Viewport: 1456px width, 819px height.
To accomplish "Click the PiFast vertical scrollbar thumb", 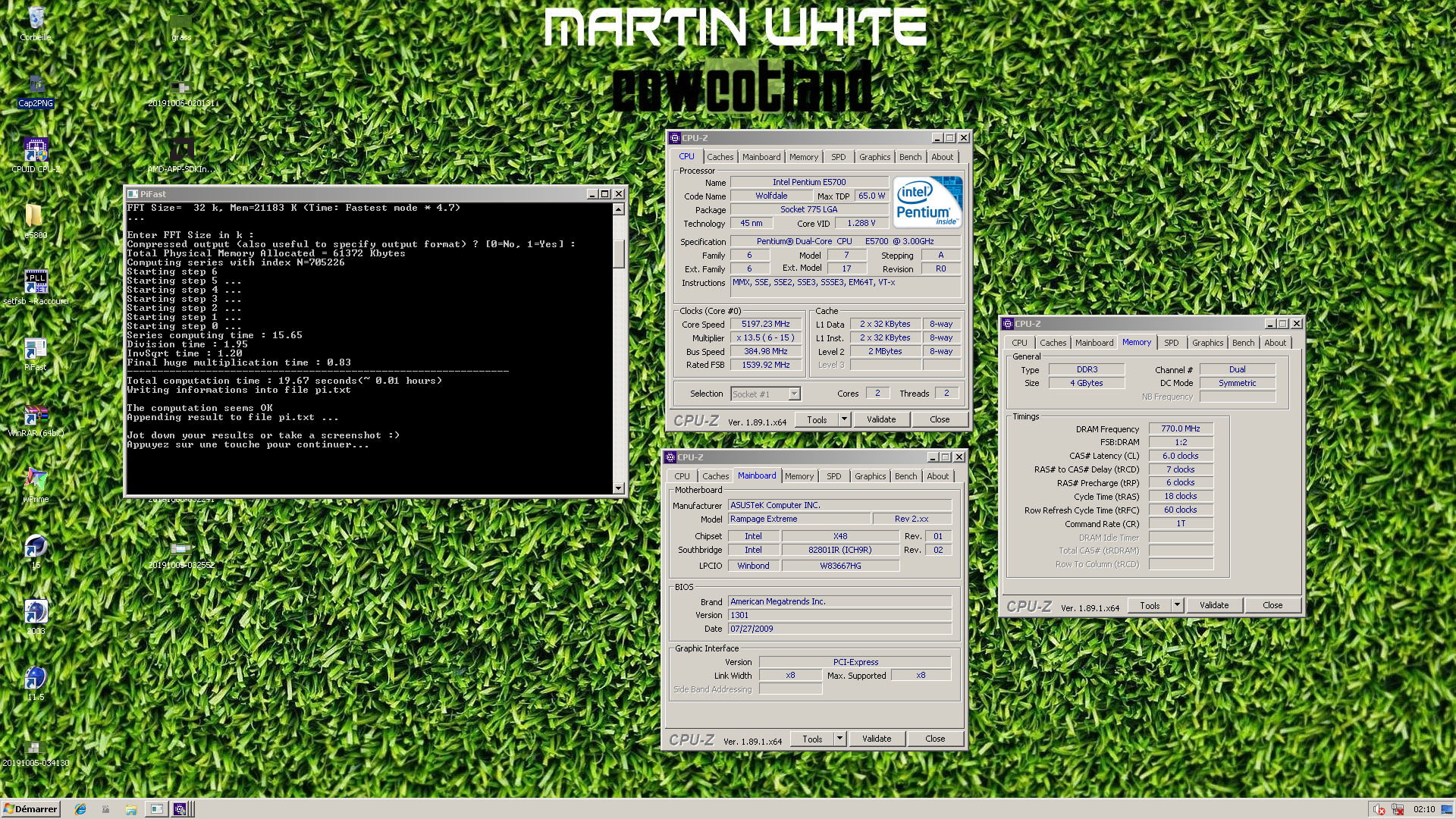I will point(619,254).
